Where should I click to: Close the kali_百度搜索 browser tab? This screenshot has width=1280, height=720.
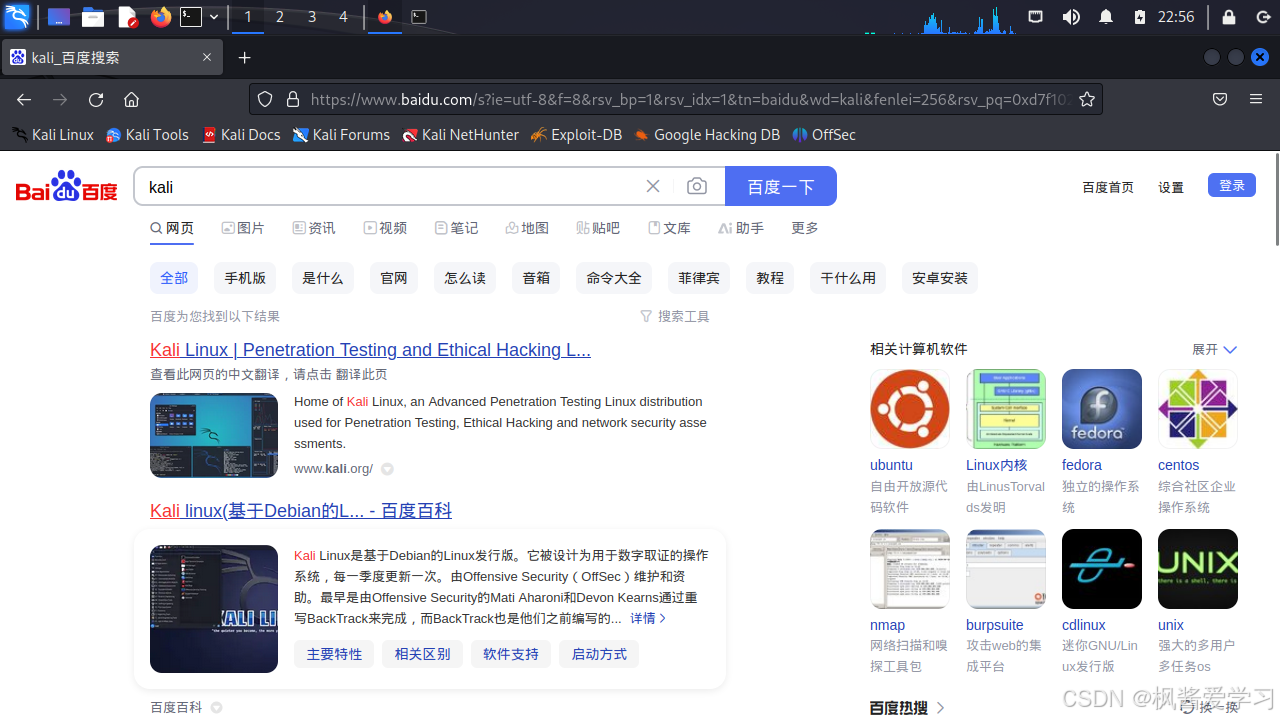tap(207, 57)
